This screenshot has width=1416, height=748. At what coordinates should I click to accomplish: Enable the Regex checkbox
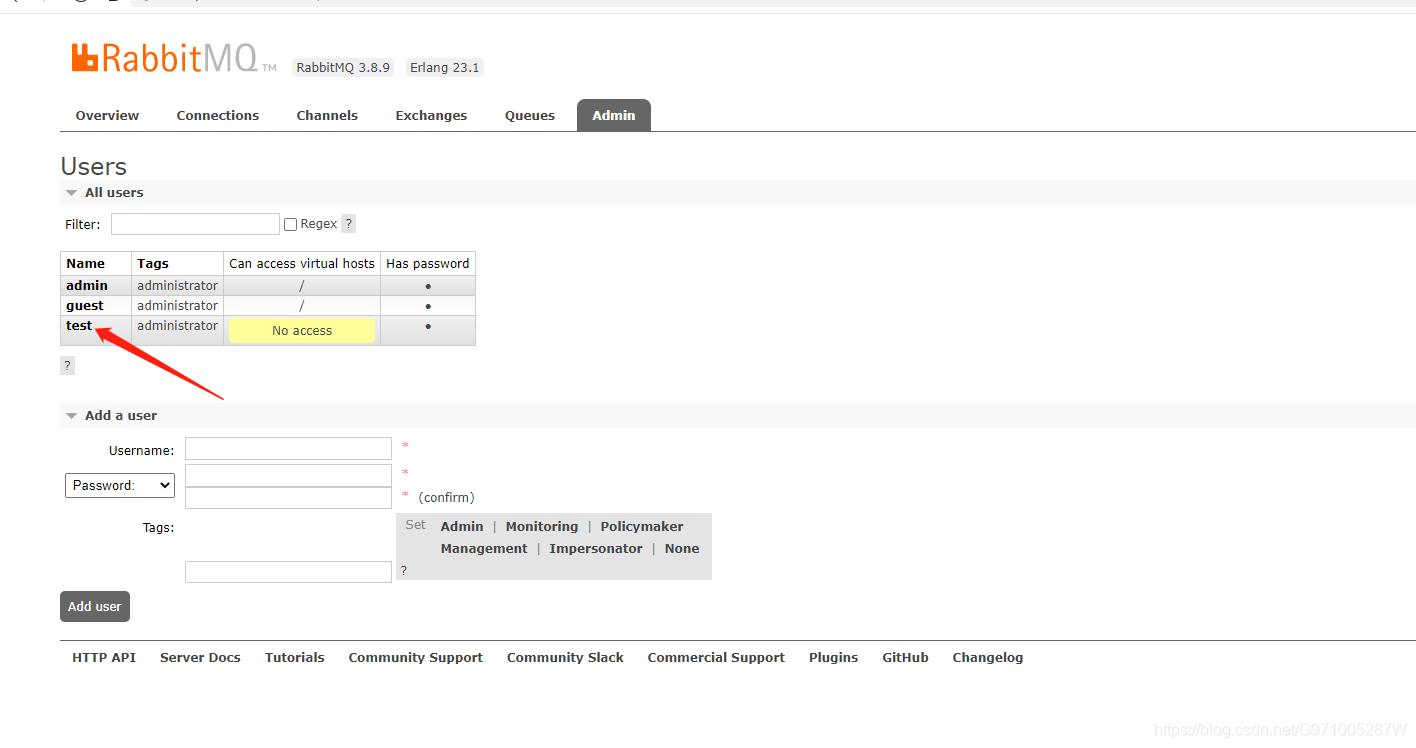(289, 223)
